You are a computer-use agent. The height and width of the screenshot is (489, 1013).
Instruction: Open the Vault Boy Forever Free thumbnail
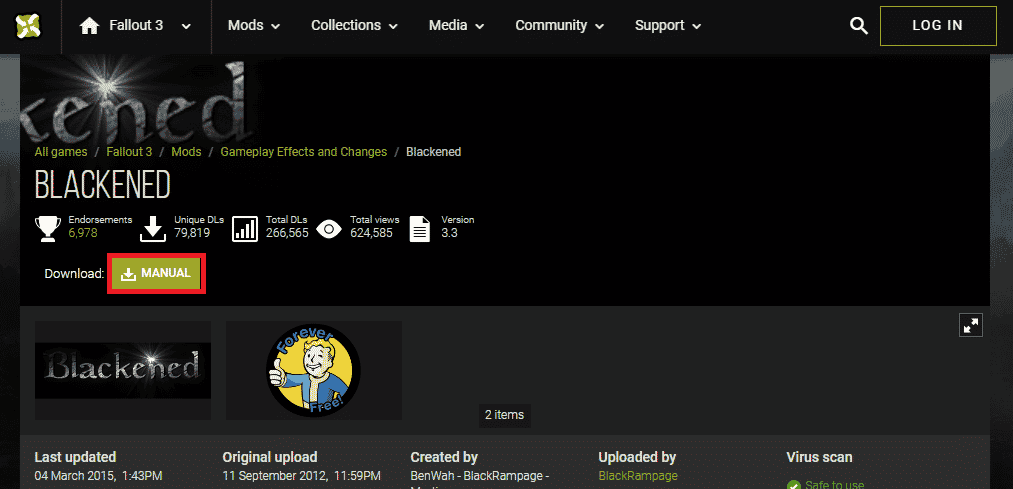coord(314,370)
